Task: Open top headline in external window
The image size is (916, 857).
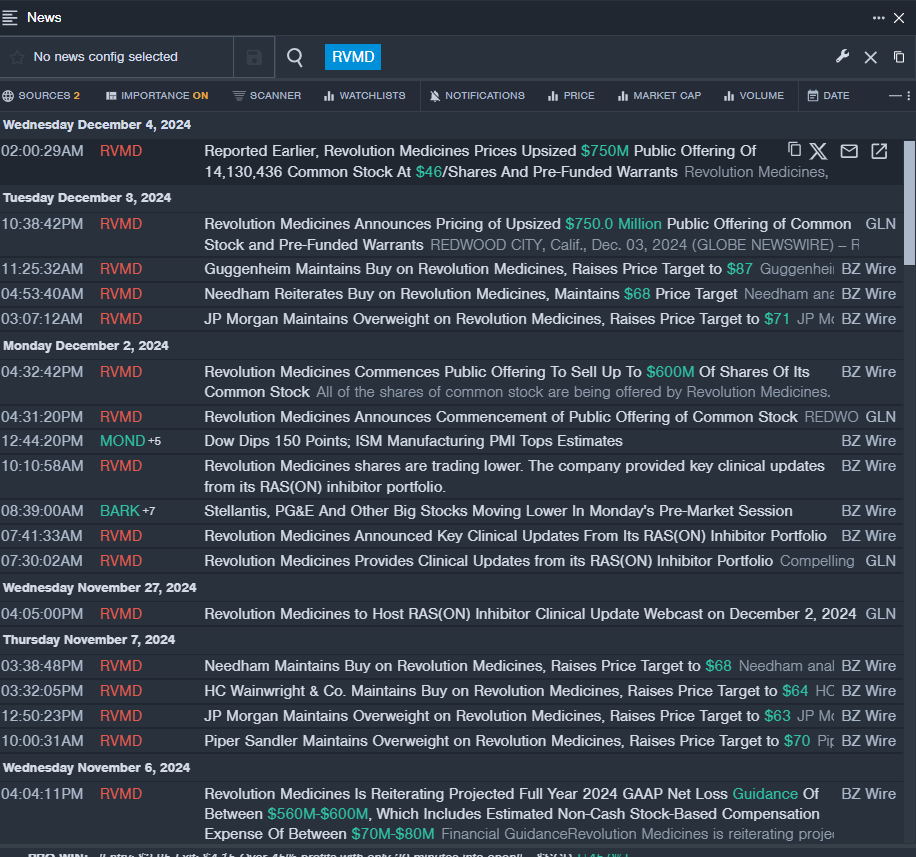Action: click(x=879, y=151)
